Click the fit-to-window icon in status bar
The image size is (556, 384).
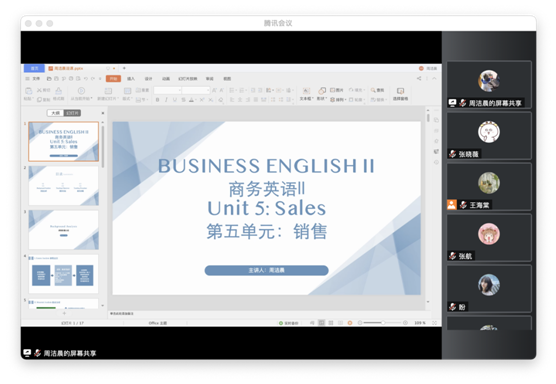click(x=434, y=323)
